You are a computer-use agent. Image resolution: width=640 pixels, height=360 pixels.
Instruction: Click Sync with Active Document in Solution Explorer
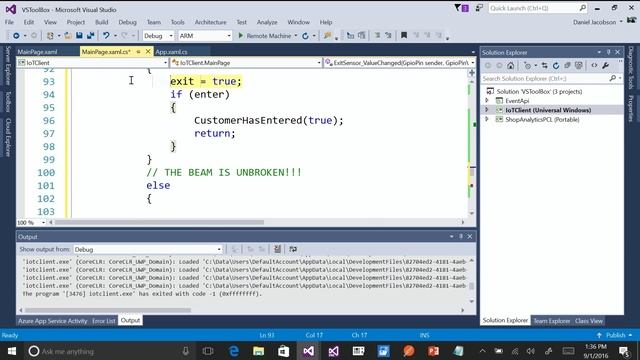pos(544,65)
